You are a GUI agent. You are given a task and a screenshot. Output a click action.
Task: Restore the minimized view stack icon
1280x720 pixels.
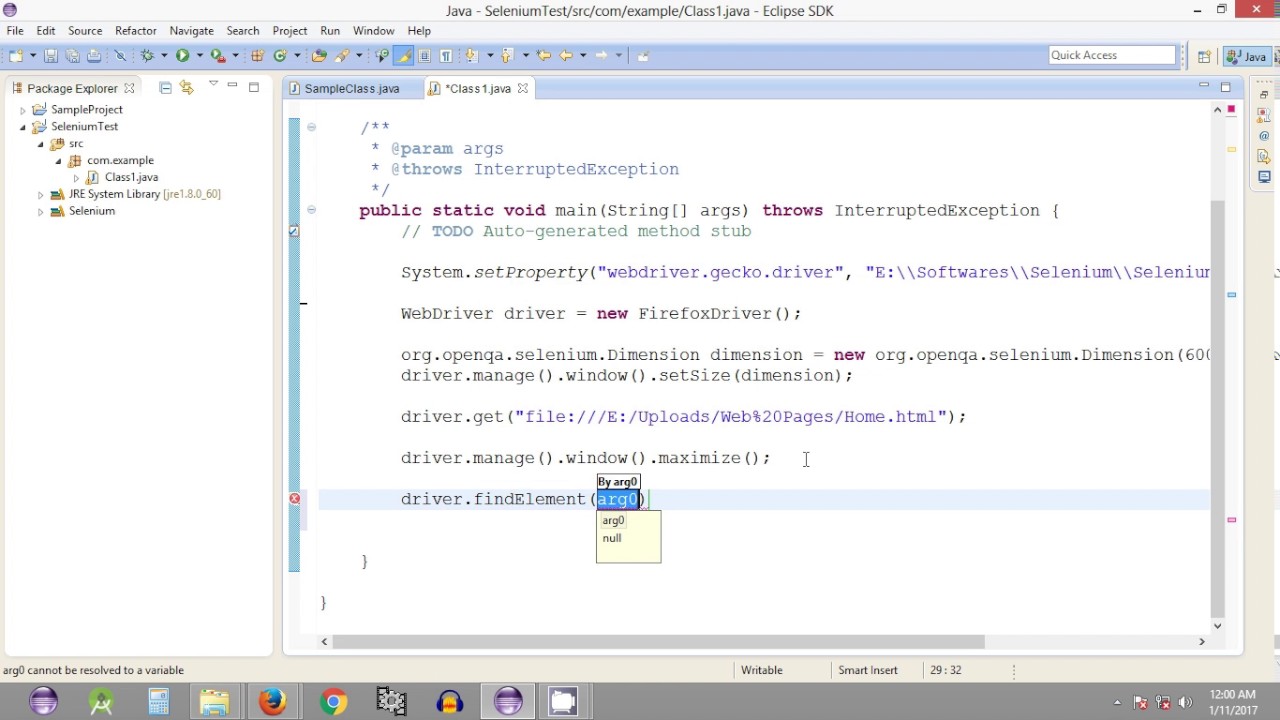1264,95
